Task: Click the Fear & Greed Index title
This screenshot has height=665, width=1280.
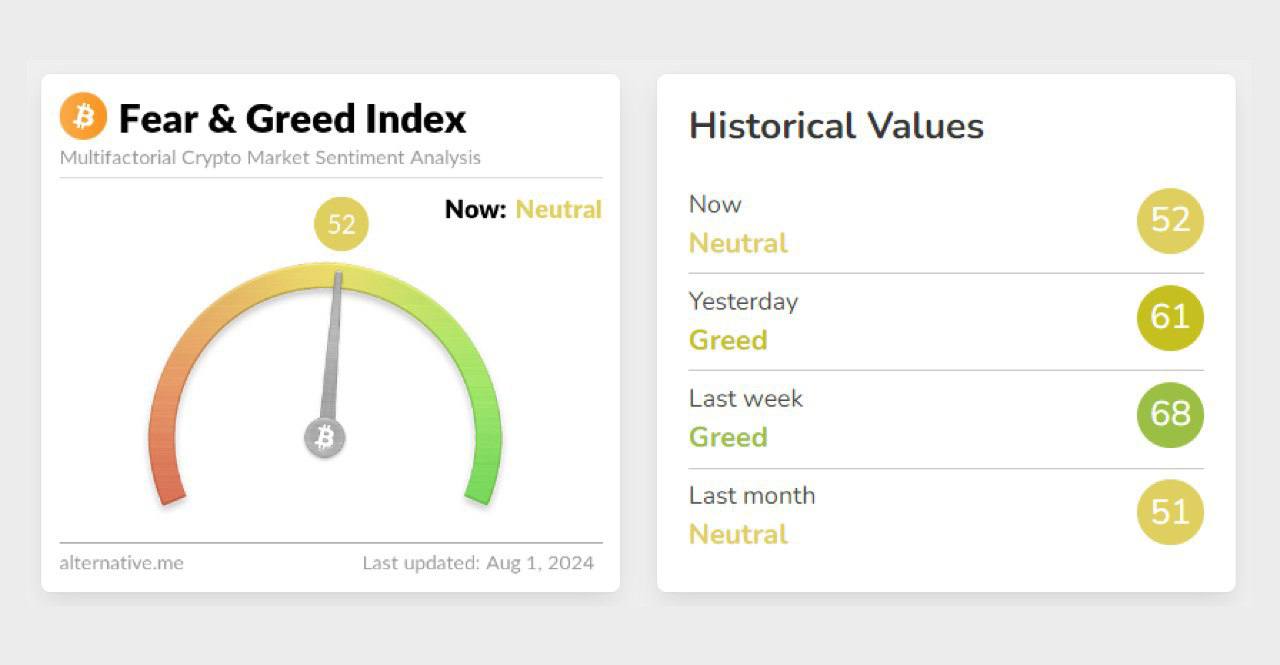Action: [x=292, y=119]
